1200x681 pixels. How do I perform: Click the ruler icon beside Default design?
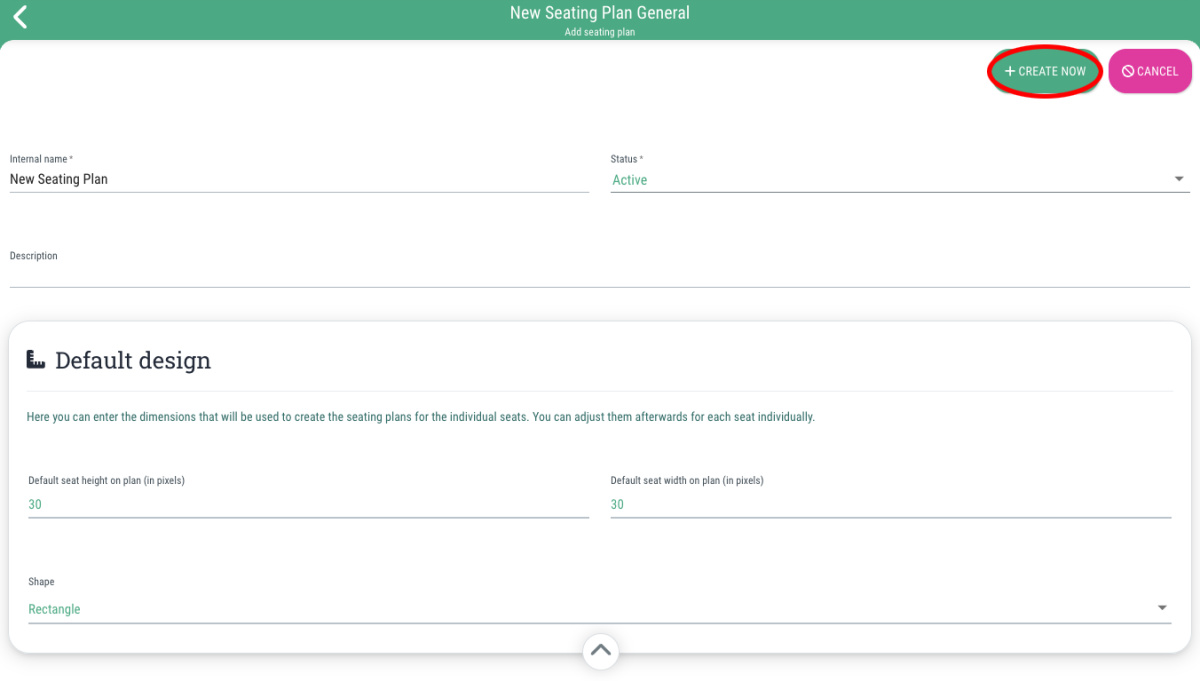click(34, 359)
